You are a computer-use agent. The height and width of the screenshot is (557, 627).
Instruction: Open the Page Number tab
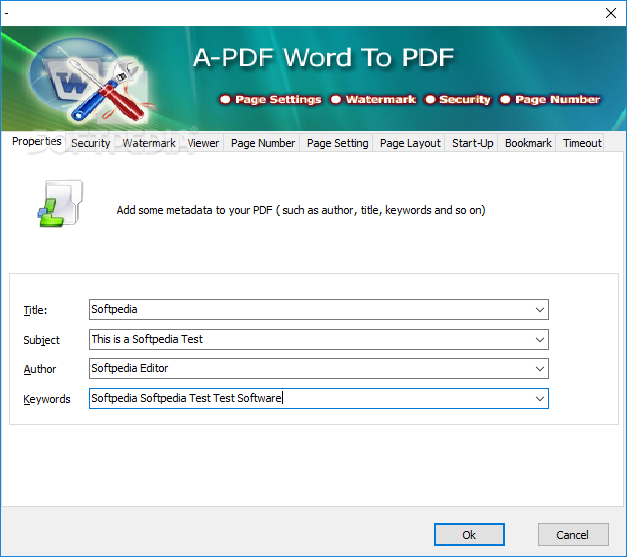(263, 143)
